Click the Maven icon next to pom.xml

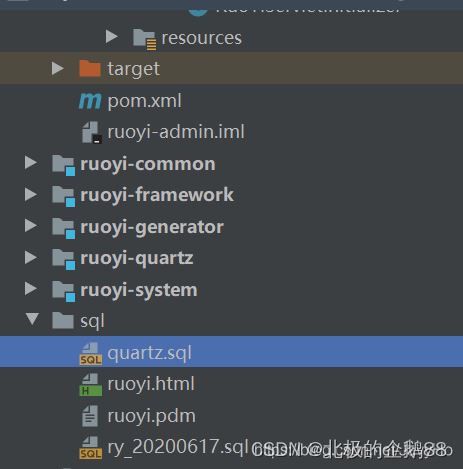[90, 101]
